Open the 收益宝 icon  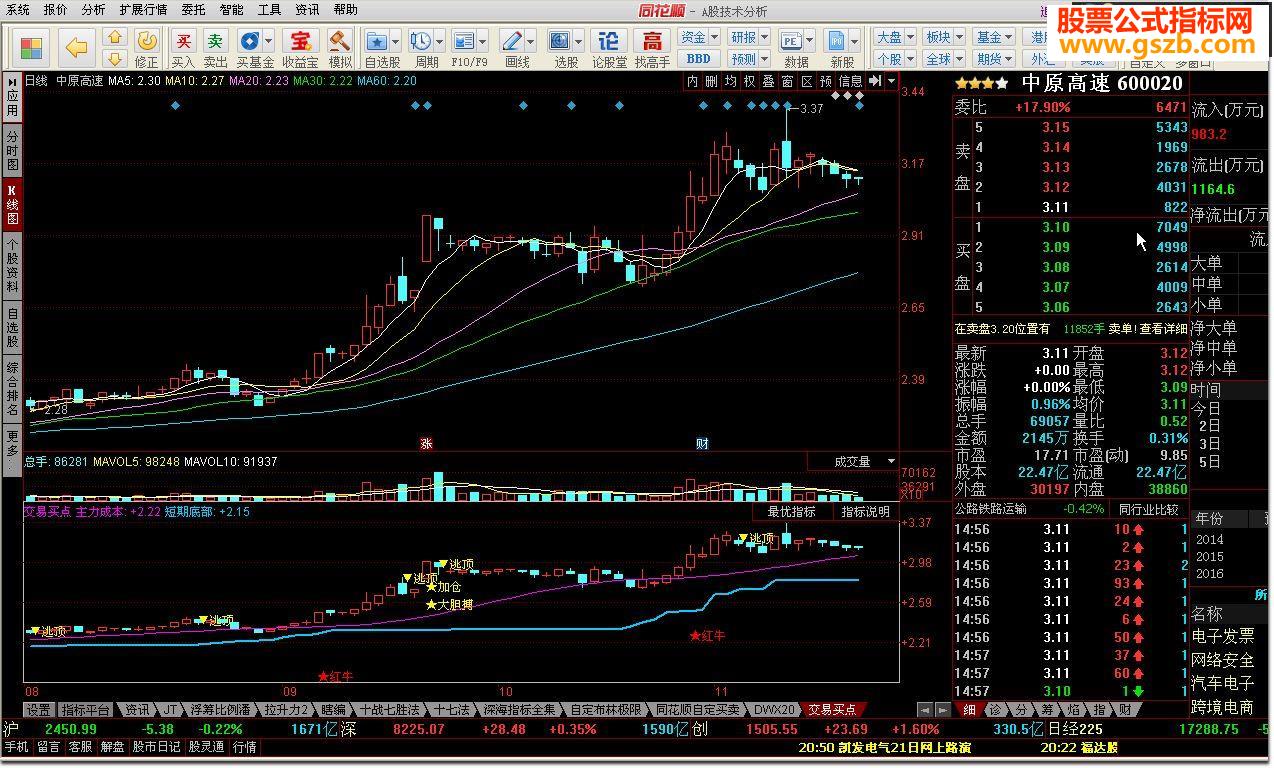click(x=299, y=41)
